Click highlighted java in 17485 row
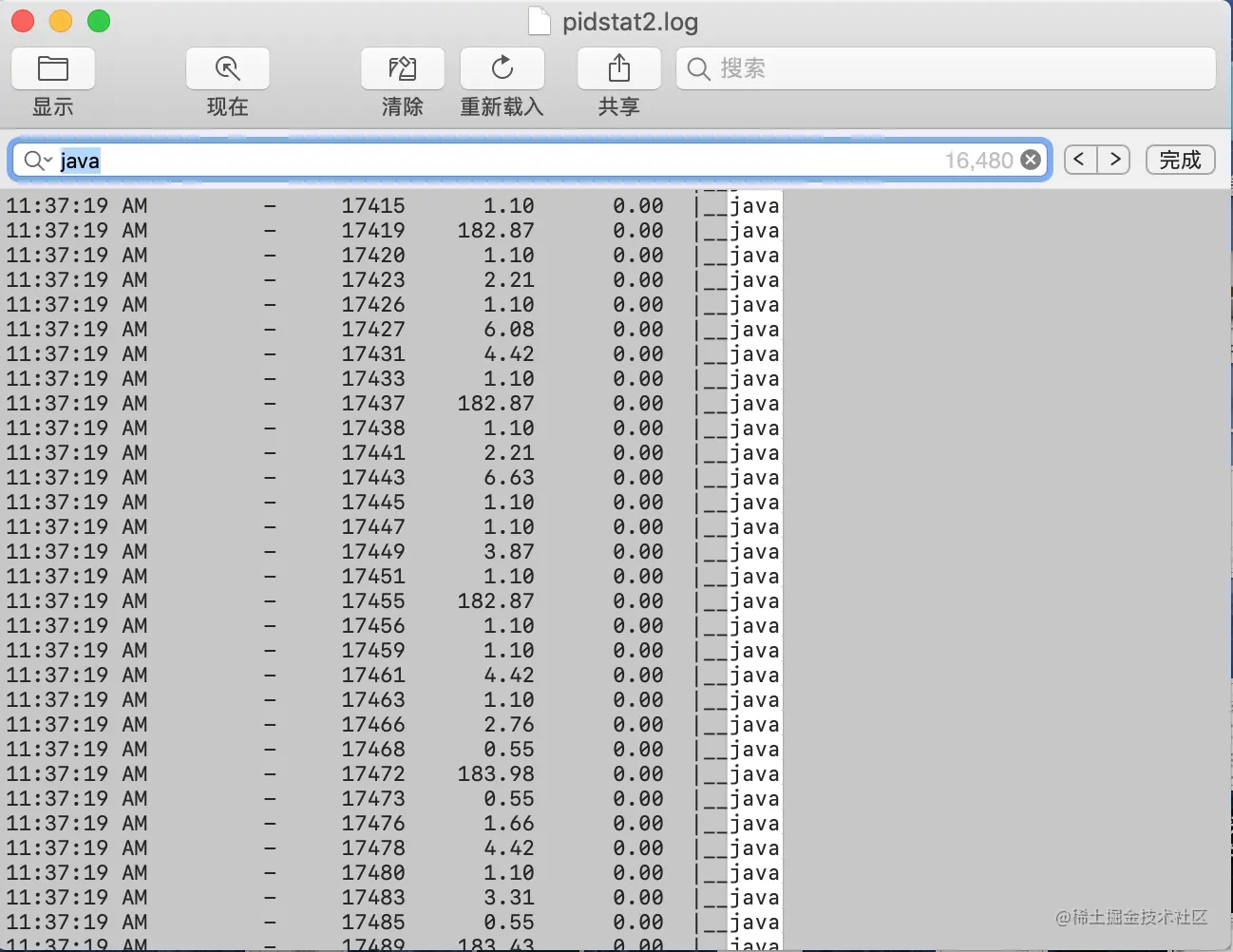Image resolution: width=1233 pixels, height=952 pixels. (755, 922)
